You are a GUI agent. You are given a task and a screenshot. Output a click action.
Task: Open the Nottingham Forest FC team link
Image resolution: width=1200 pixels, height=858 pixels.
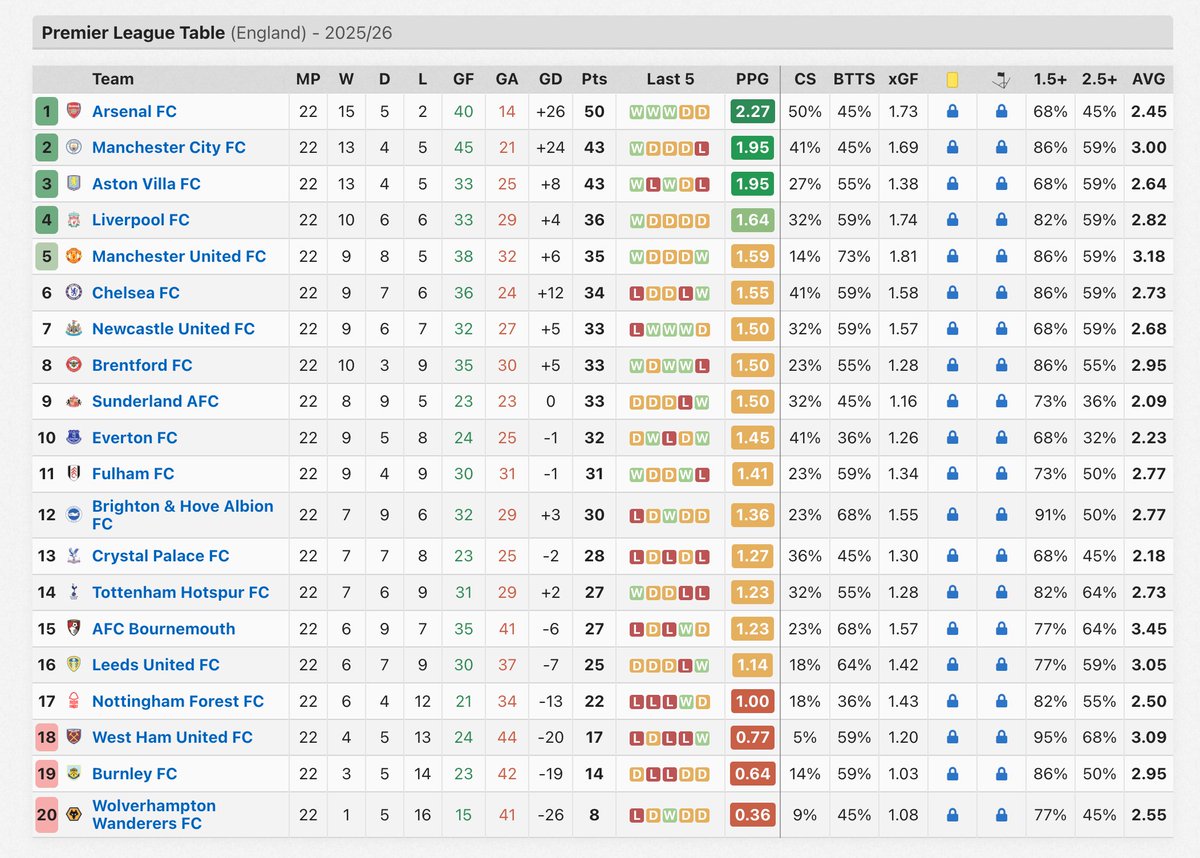pyautogui.click(x=178, y=701)
